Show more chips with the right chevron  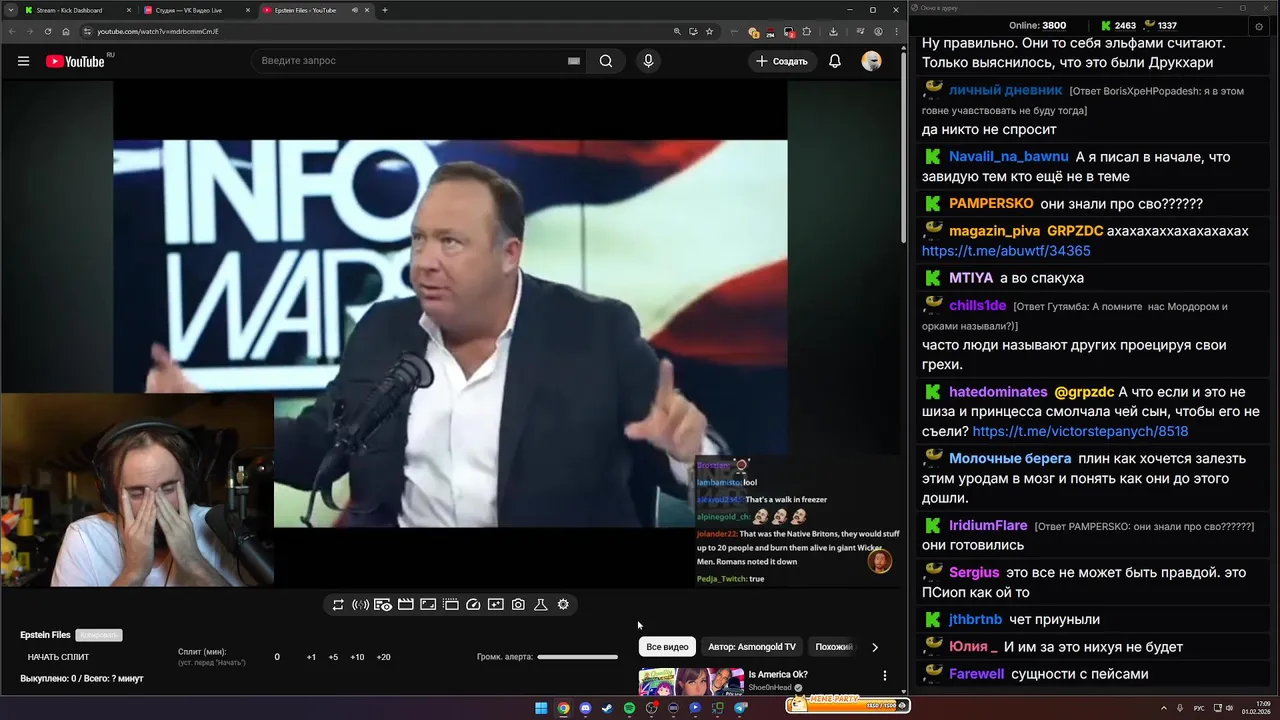click(875, 647)
